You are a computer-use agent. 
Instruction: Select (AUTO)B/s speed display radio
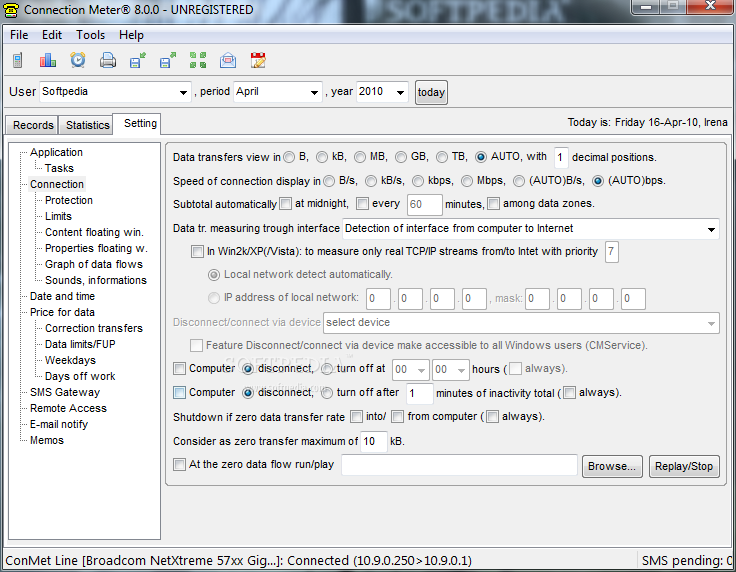(519, 181)
